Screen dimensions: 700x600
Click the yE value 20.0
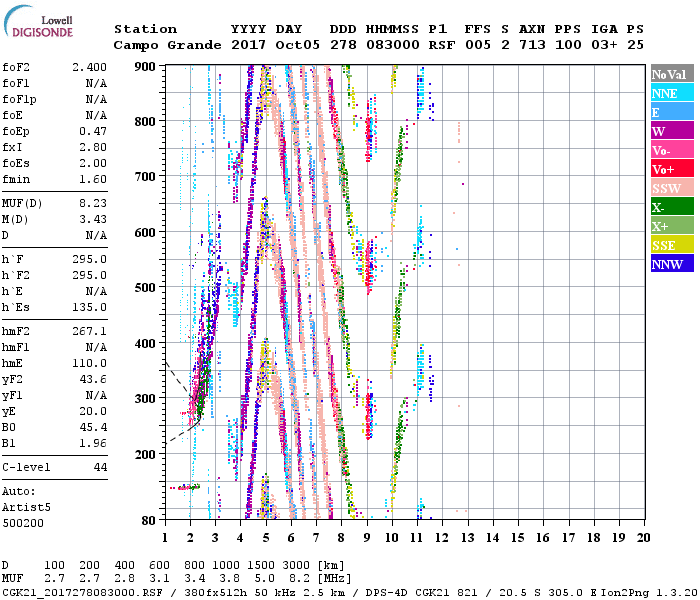coord(93,411)
